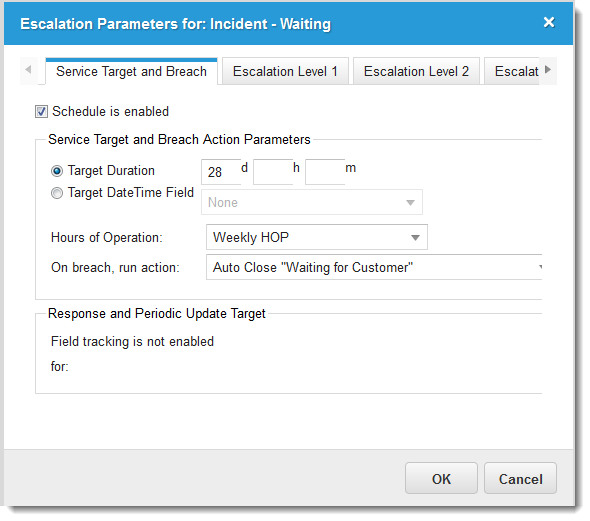590x521 pixels.
Task: Open the disabled None datetime dropdown
Action: pyautogui.click(x=312, y=202)
